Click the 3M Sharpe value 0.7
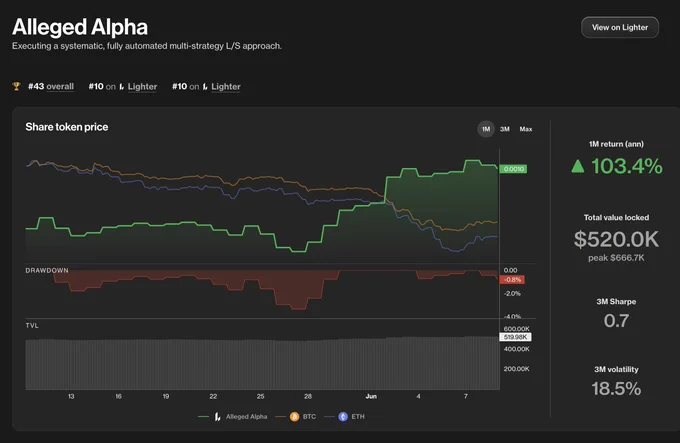 click(x=616, y=321)
